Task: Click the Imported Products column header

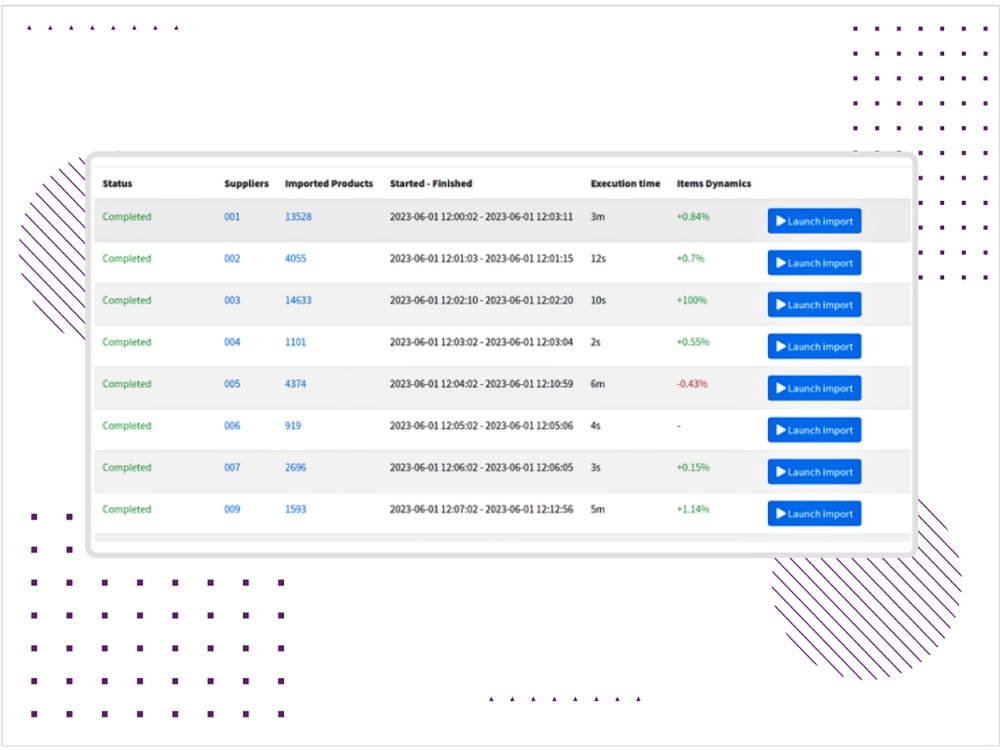Action: tap(328, 184)
